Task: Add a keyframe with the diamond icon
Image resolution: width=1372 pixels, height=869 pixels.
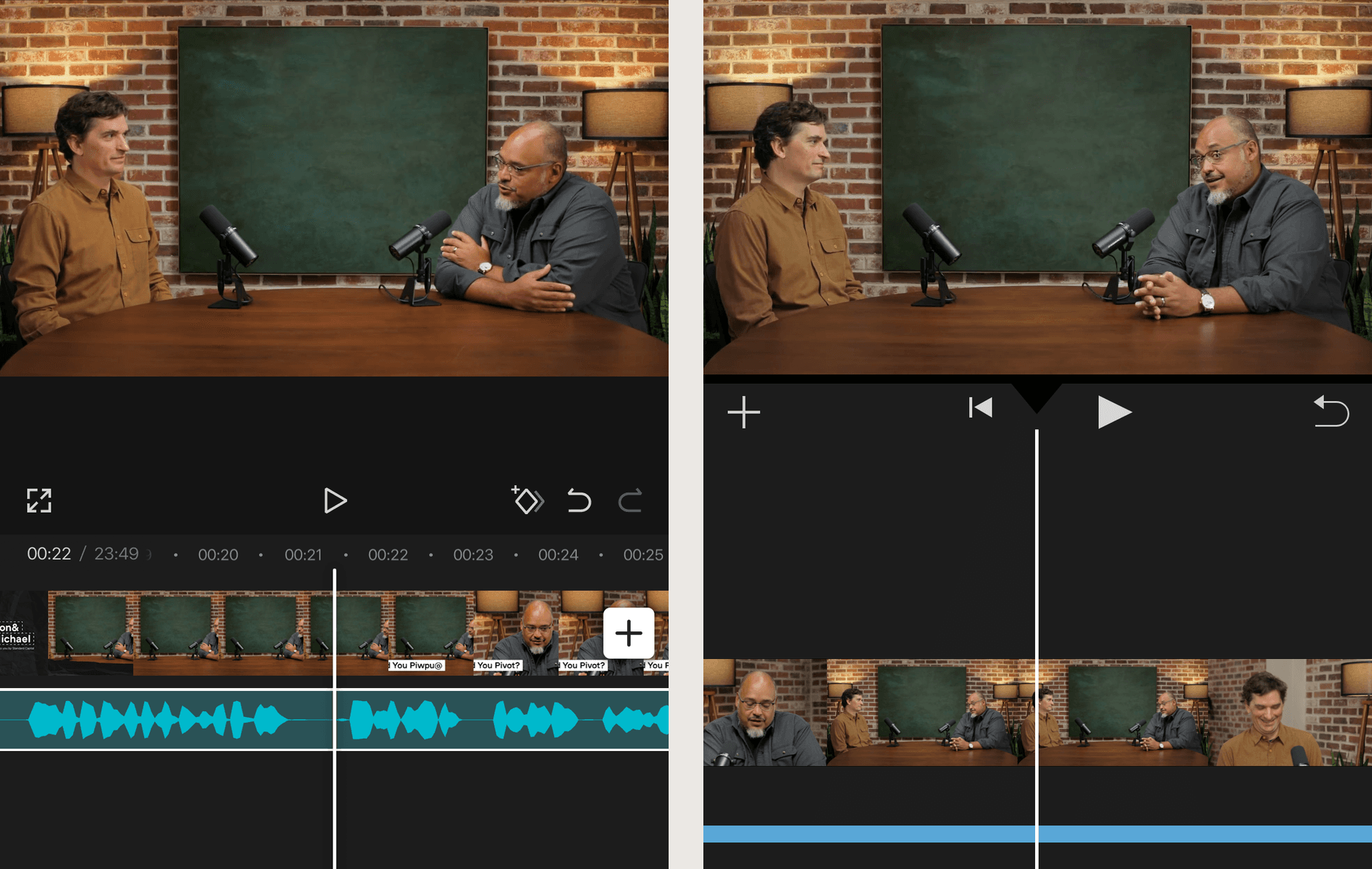Action: tap(528, 500)
